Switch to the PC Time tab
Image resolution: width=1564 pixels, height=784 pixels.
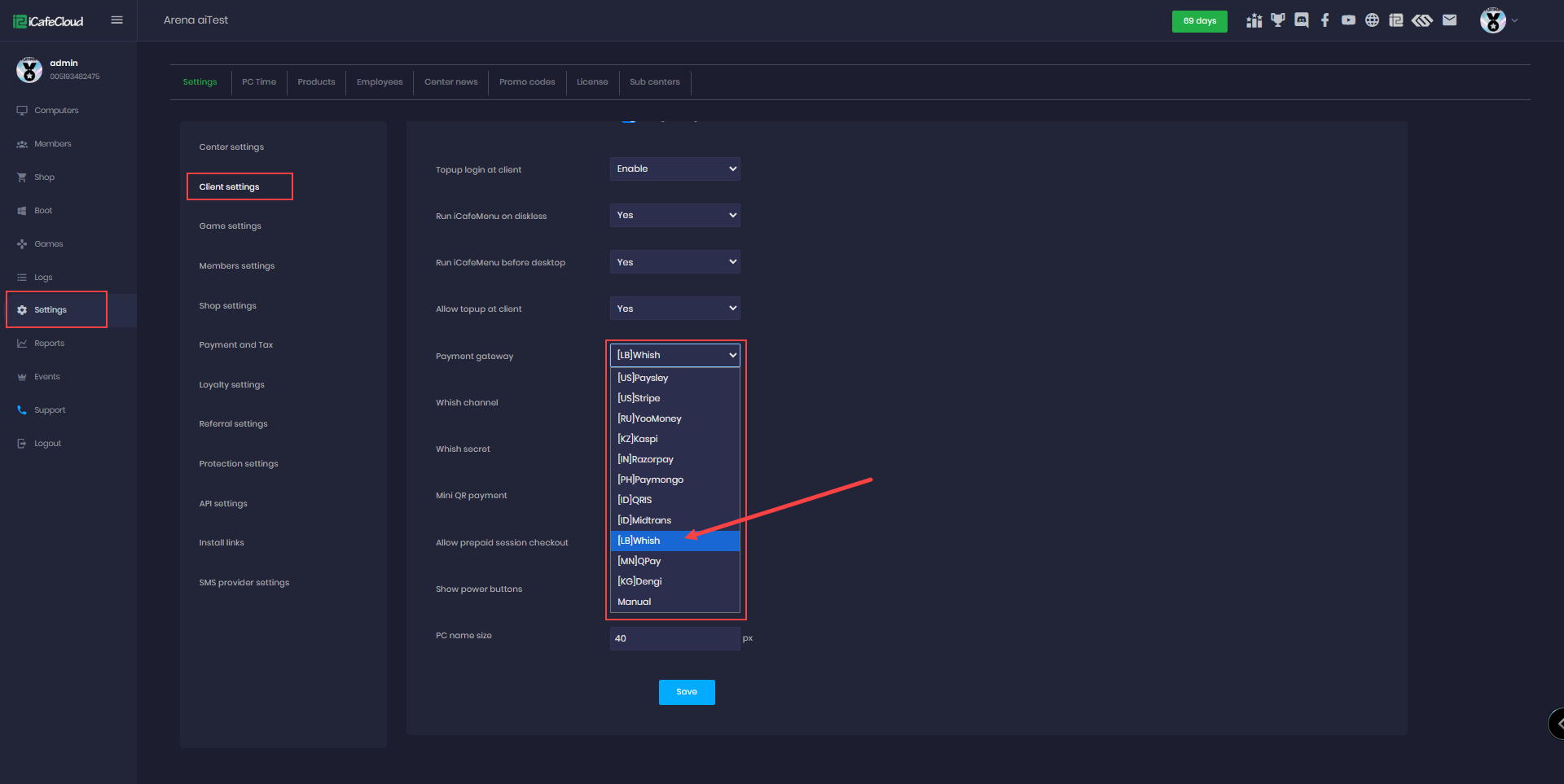tap(259, 82)
